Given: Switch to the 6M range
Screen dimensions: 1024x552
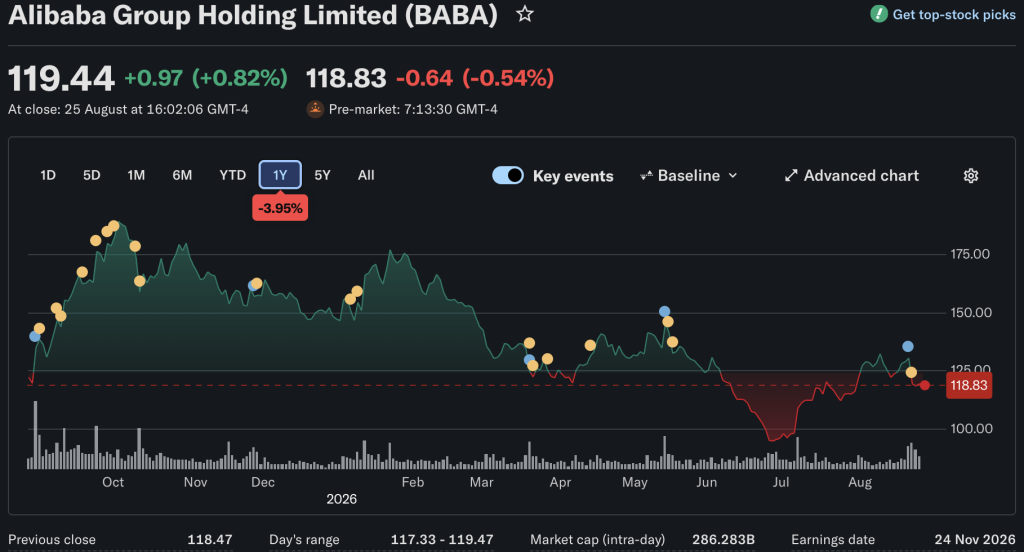Looking at the screenshot, I should pyautogui.click(x=182, y=175).
